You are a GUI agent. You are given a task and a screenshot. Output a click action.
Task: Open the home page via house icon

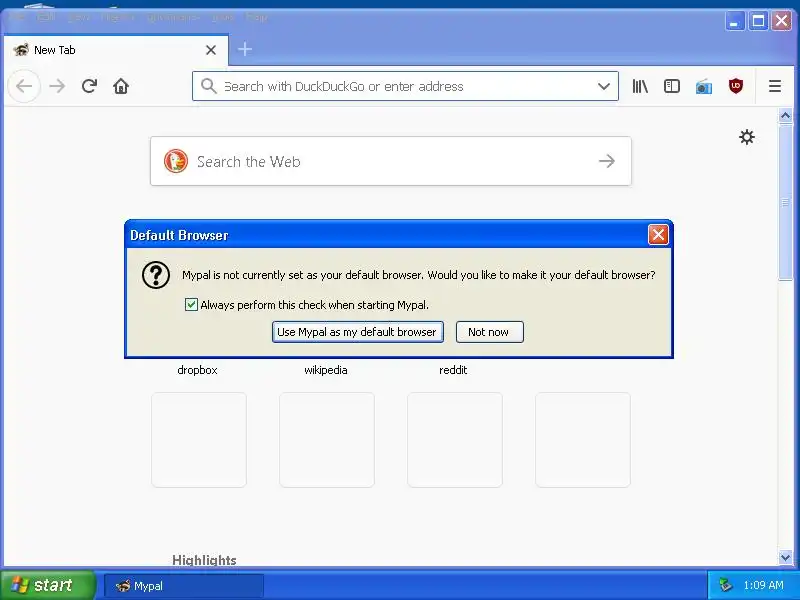click(x=121, y=86)
